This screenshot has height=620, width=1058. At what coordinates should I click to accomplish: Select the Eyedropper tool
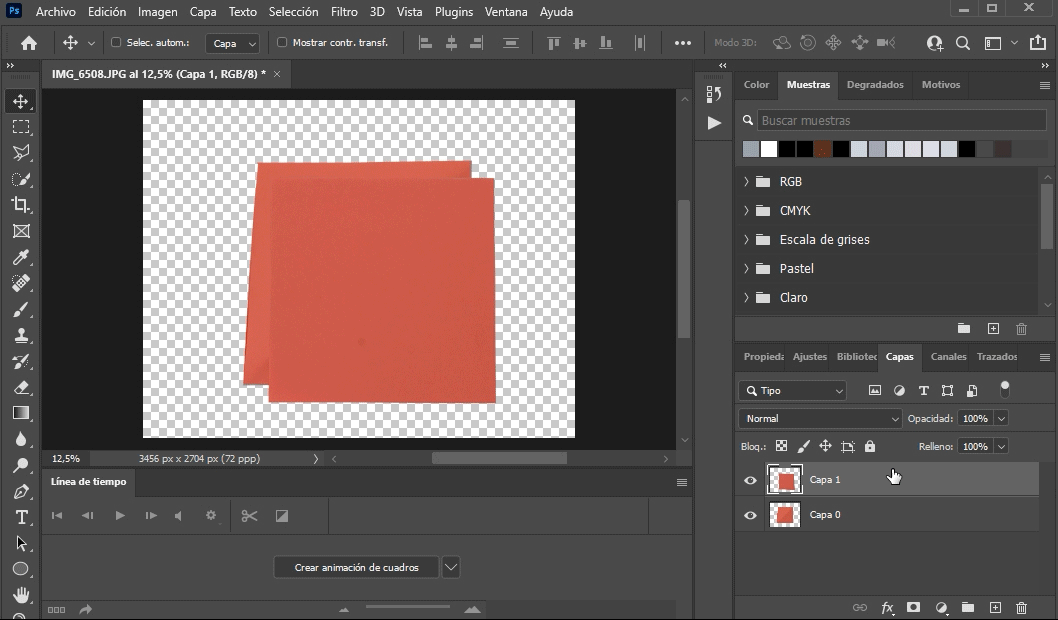pyautogui.click(x=20, y=257)
